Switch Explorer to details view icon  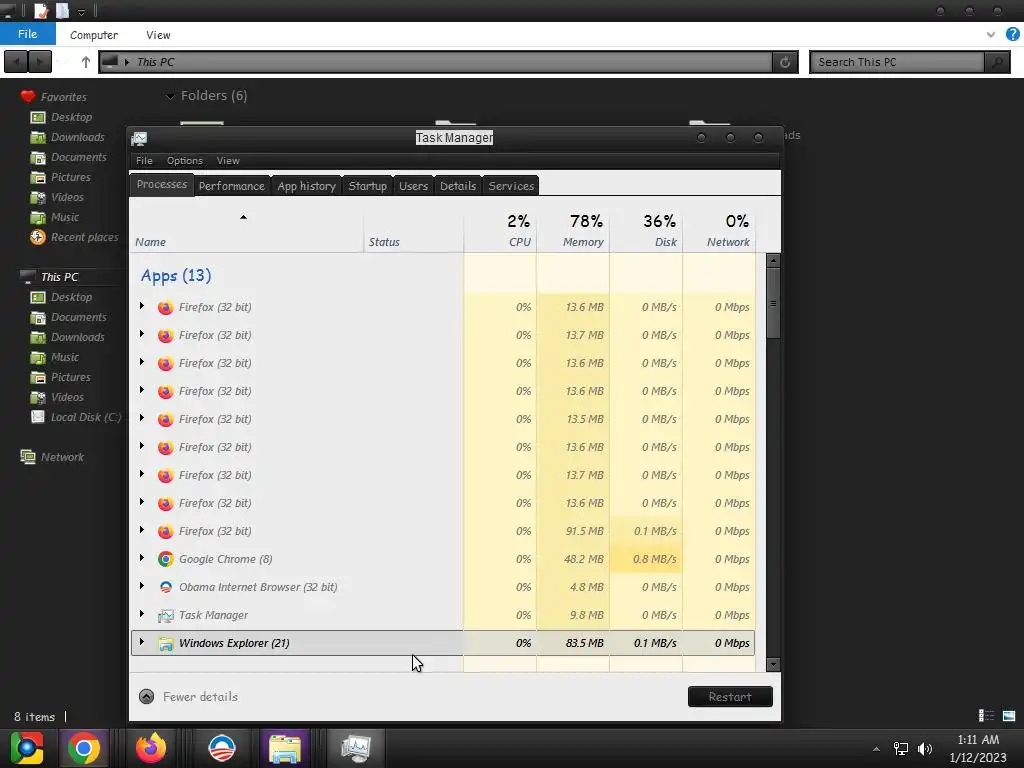point(986,716)
